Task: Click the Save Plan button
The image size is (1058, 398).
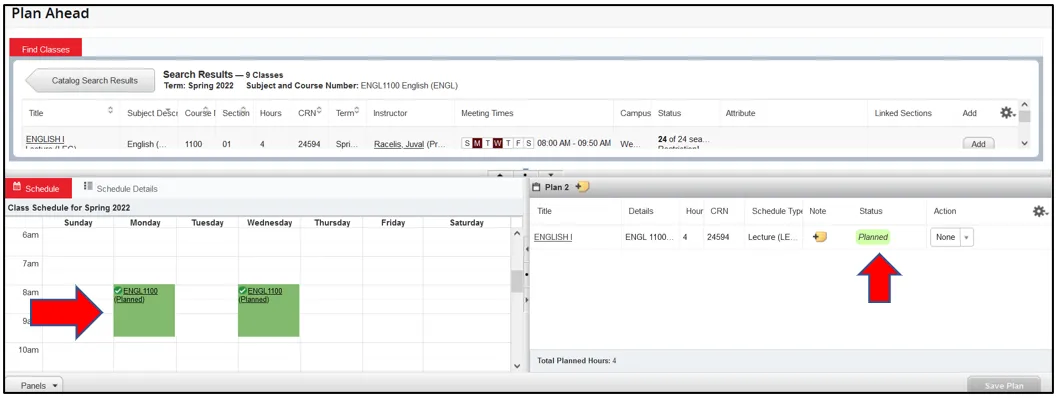Action: click(1005, 386)
